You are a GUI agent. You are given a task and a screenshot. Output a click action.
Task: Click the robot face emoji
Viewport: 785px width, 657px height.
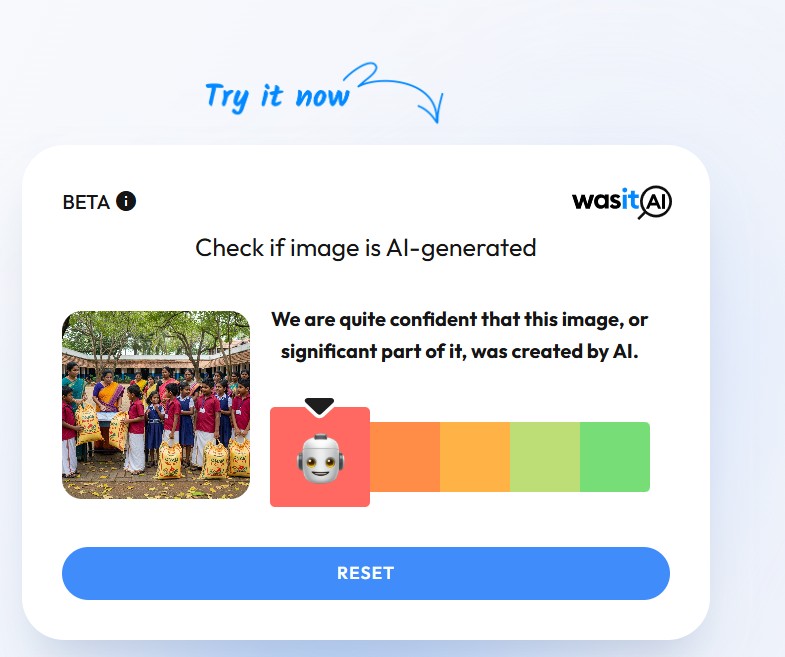click(x=320, y=458)
